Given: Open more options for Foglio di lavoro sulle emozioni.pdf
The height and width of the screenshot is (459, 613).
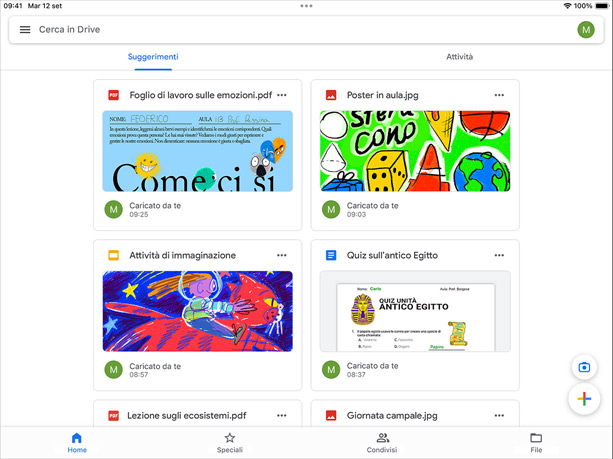Looking at the screenshot, I should pyautogui.click(x=282, y=96).
